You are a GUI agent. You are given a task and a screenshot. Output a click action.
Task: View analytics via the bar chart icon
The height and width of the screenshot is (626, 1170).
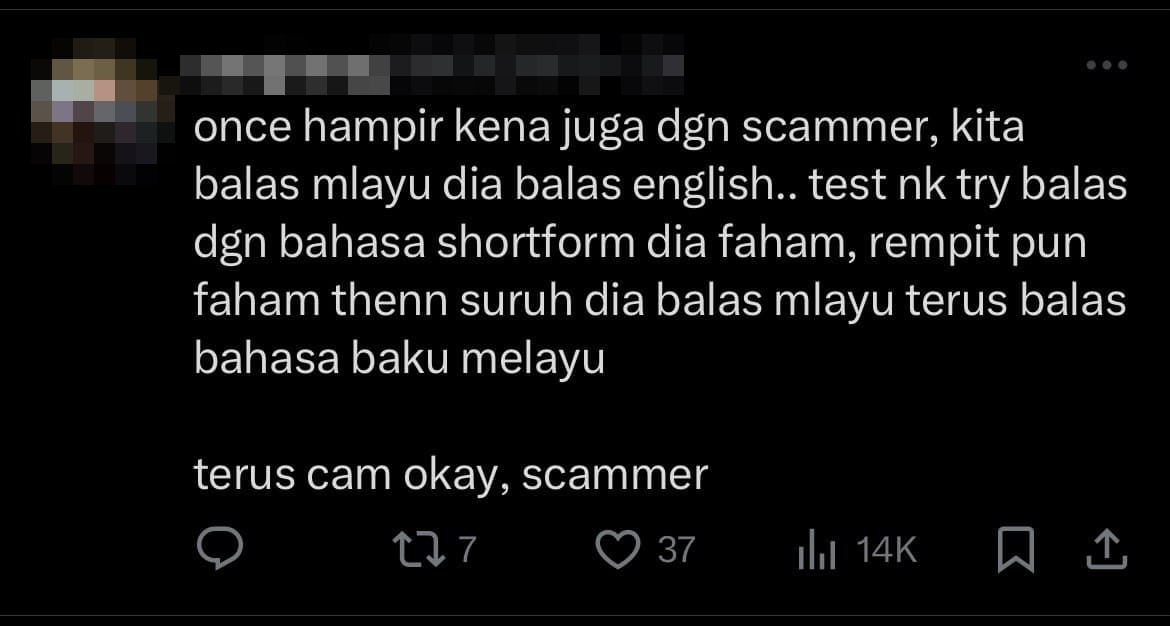(x=817, y=551)
